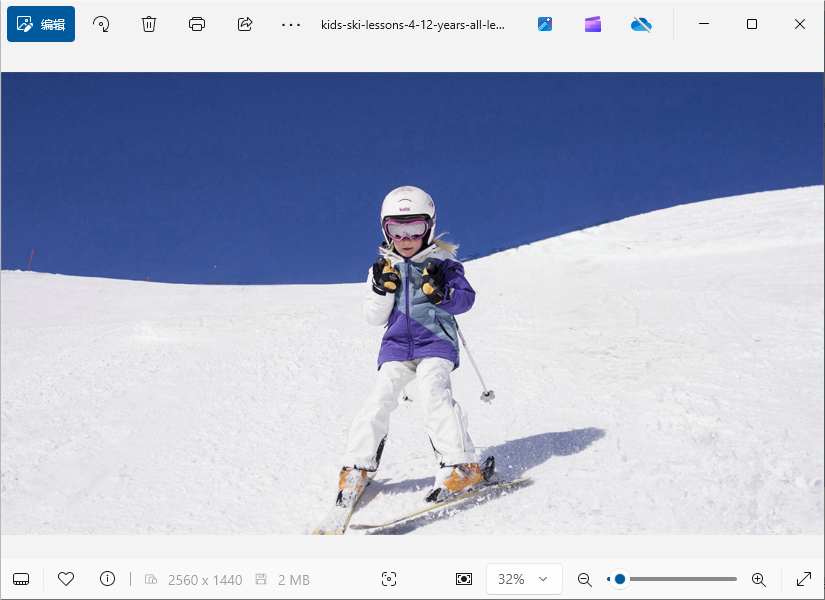
Task: Toggle the filmstrip view in the status bar
Action: [x=21, y=579]
